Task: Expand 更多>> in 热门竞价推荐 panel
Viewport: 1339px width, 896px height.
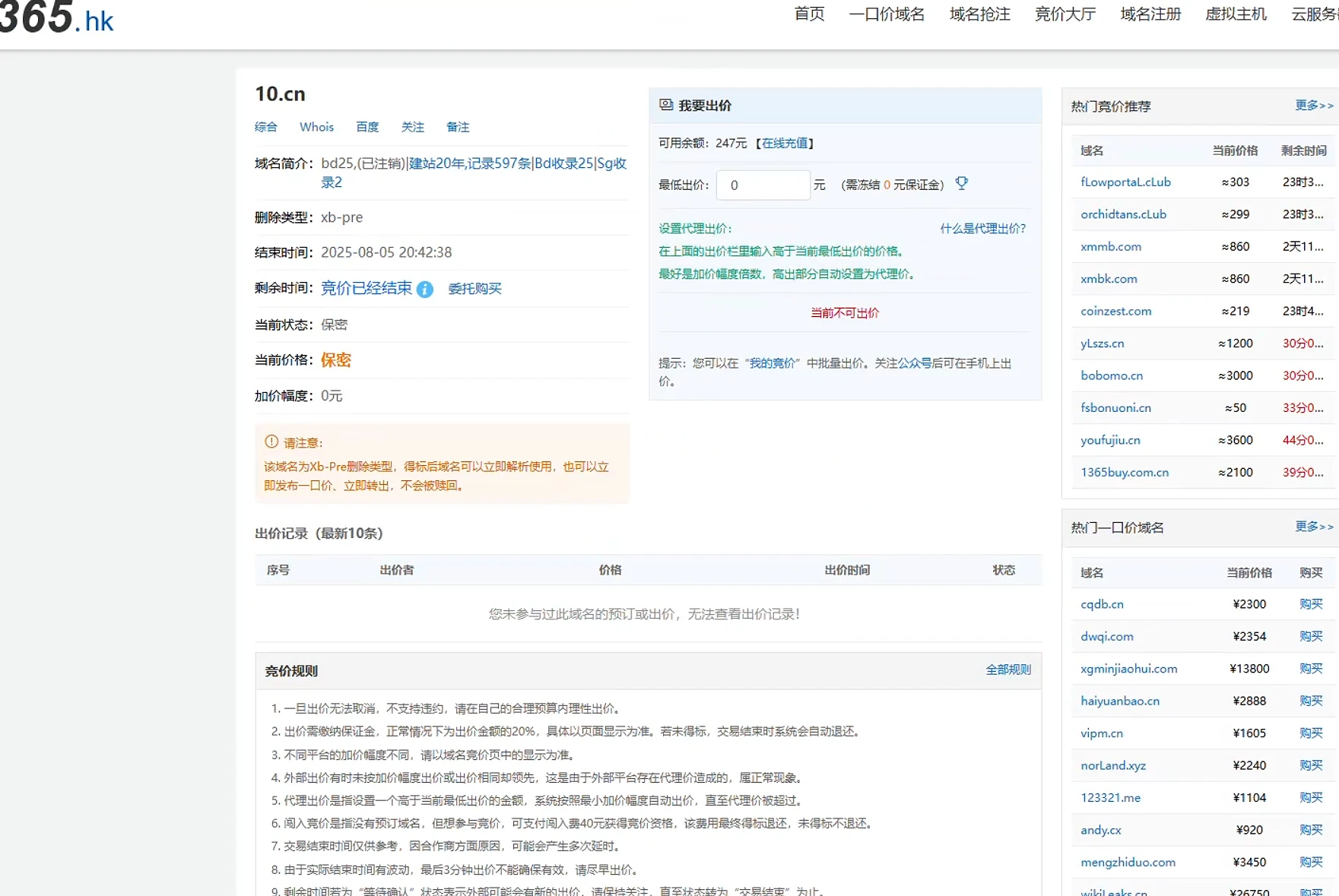Action: [1313, 106]
